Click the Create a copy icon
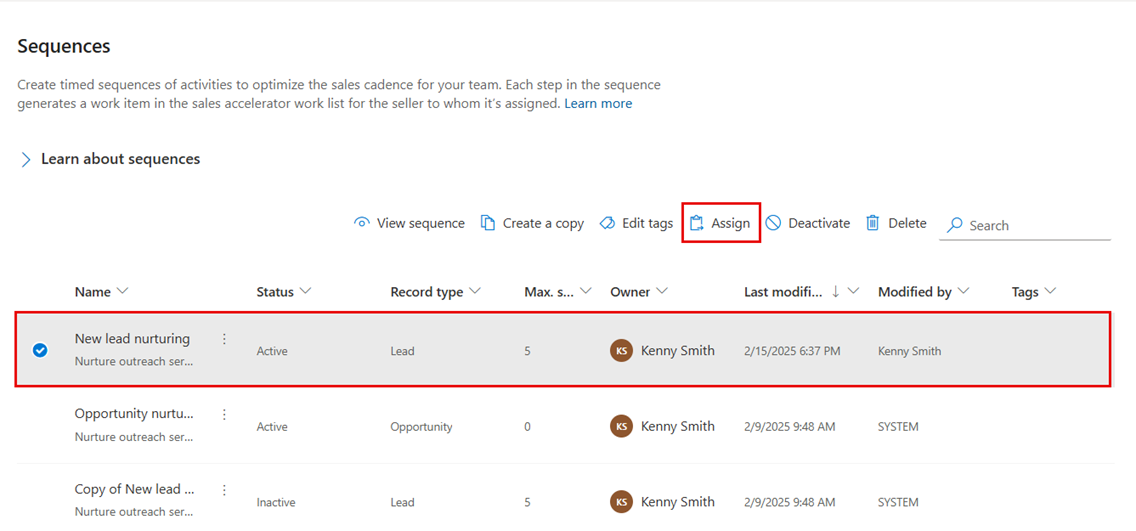Viewport: 1136px width, 531px height. 488,223
